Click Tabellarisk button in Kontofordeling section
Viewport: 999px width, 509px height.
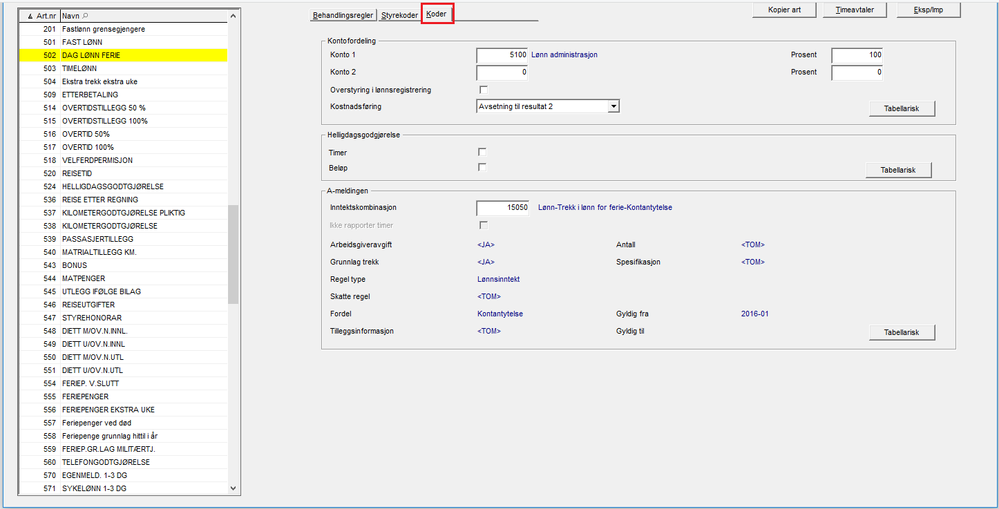(x=900, y=108)
